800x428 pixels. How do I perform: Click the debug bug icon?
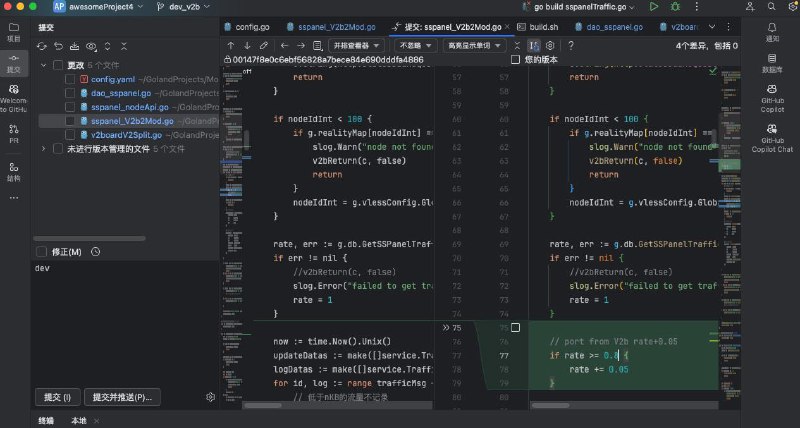(x=675, y=7)
